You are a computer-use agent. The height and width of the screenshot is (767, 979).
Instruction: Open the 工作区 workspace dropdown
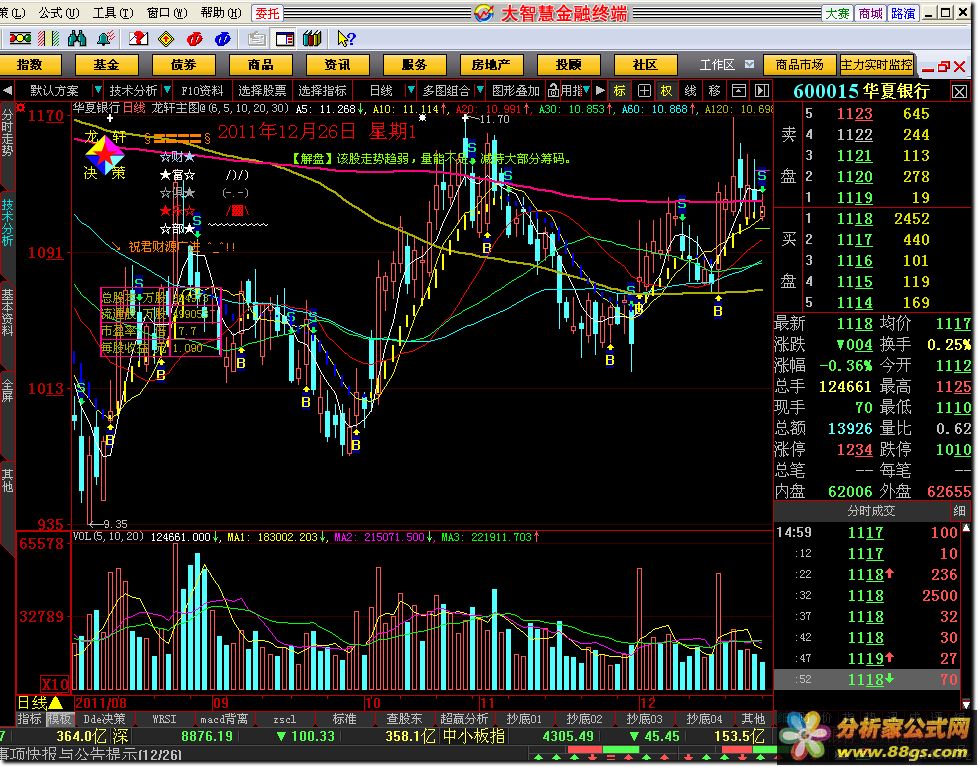749,64
